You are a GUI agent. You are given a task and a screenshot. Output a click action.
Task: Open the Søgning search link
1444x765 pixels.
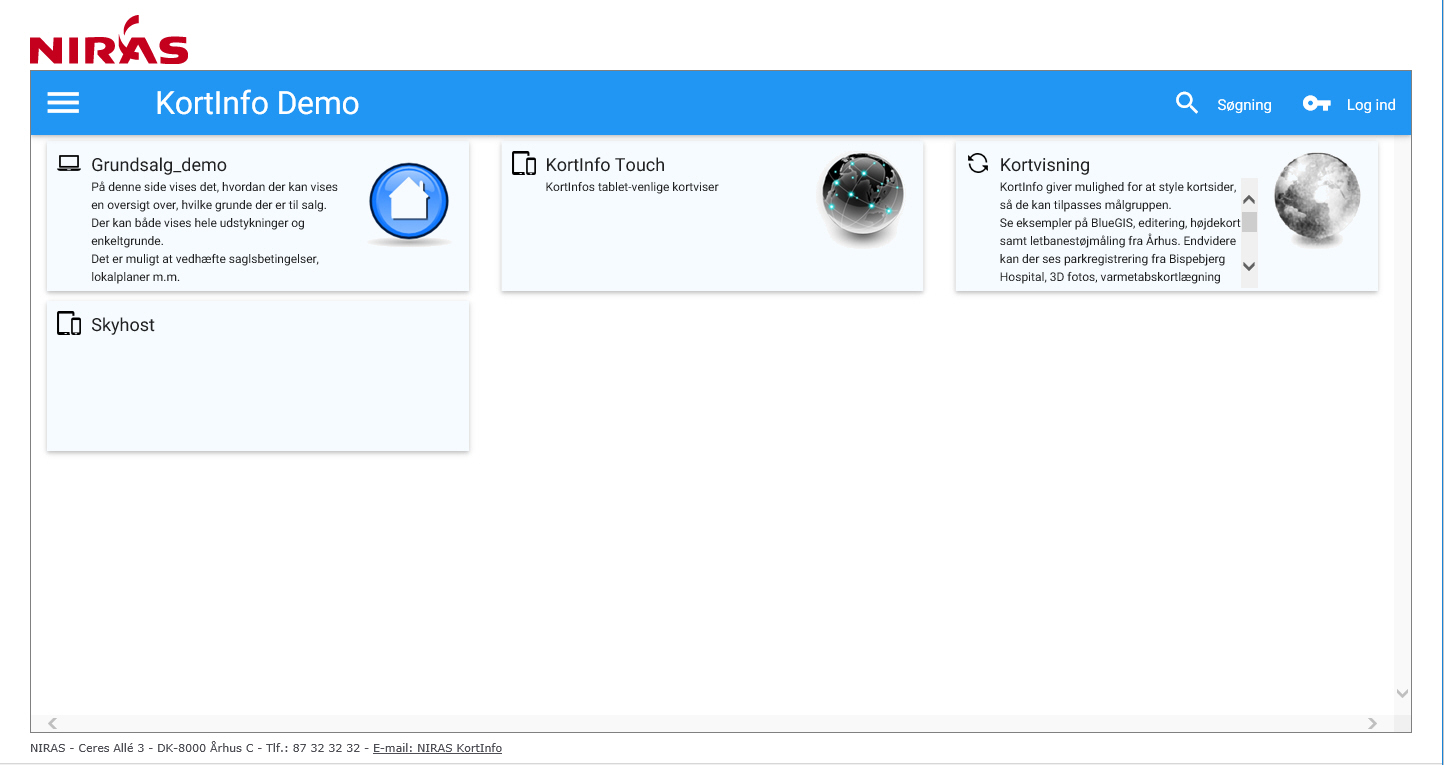click(1244, 105)
